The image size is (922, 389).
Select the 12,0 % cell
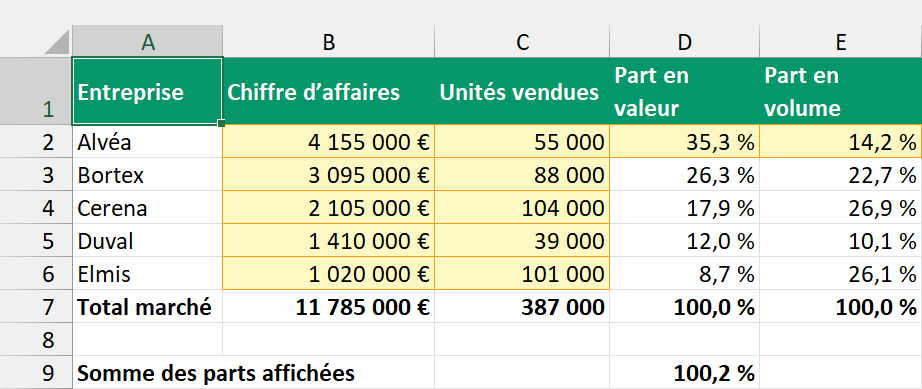coord(684,240)
